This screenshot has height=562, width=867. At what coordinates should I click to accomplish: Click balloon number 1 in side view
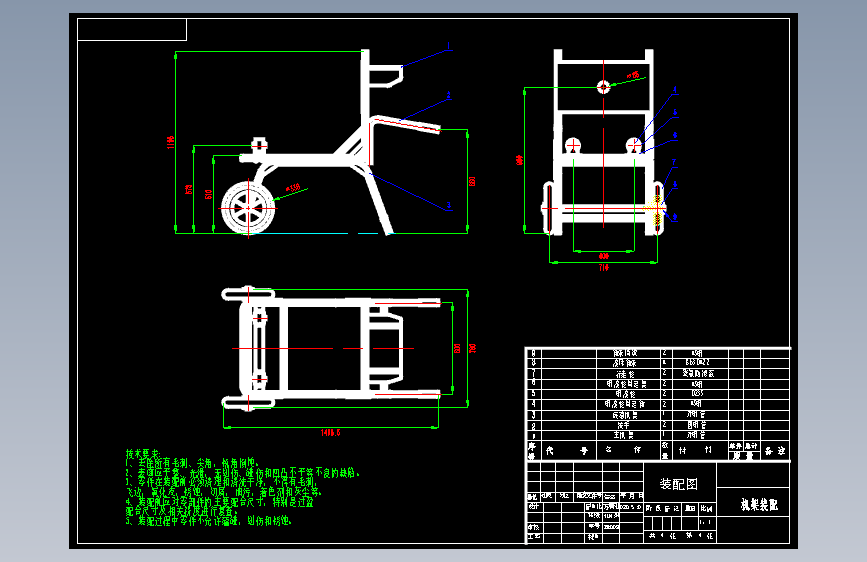click(x=448, y=46)
